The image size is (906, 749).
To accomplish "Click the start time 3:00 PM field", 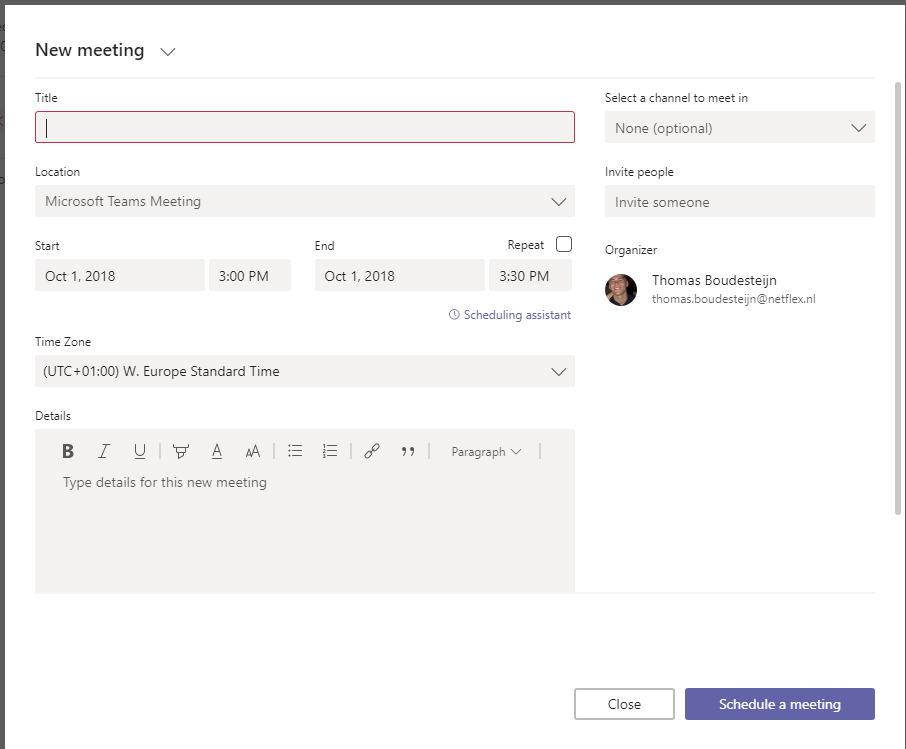I will [249, 276].
